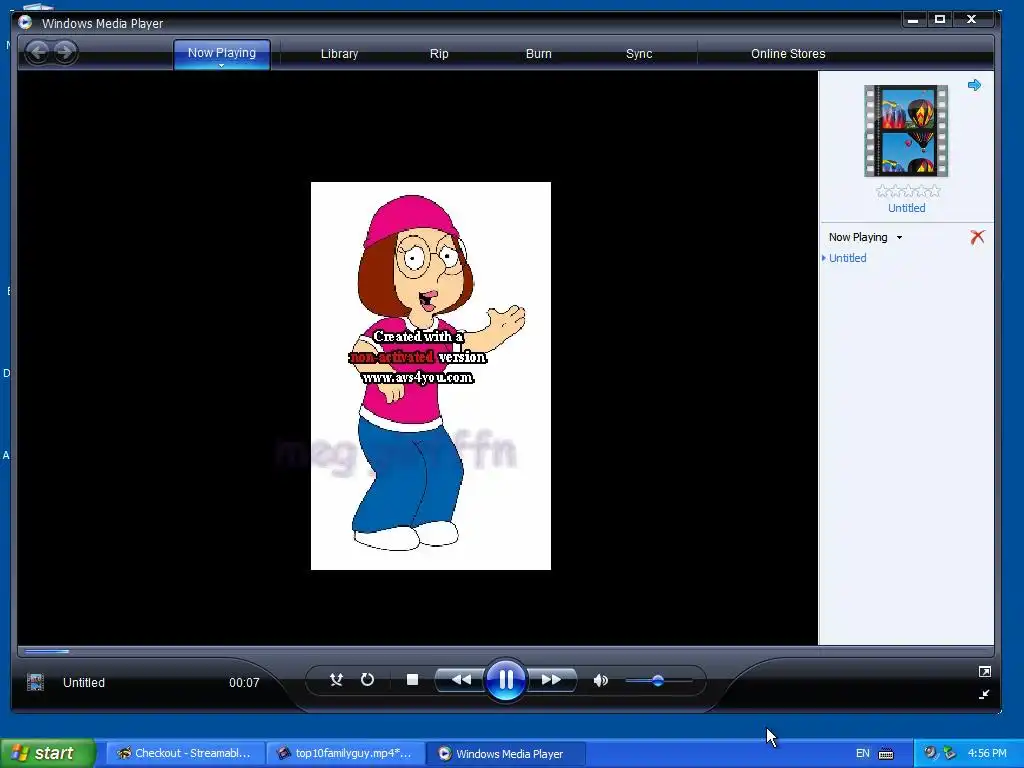This screenshot has width=1024, height=768.
Task: Switch to top10familyguy.mp4 taskbar window
Action: coord(345,754)
